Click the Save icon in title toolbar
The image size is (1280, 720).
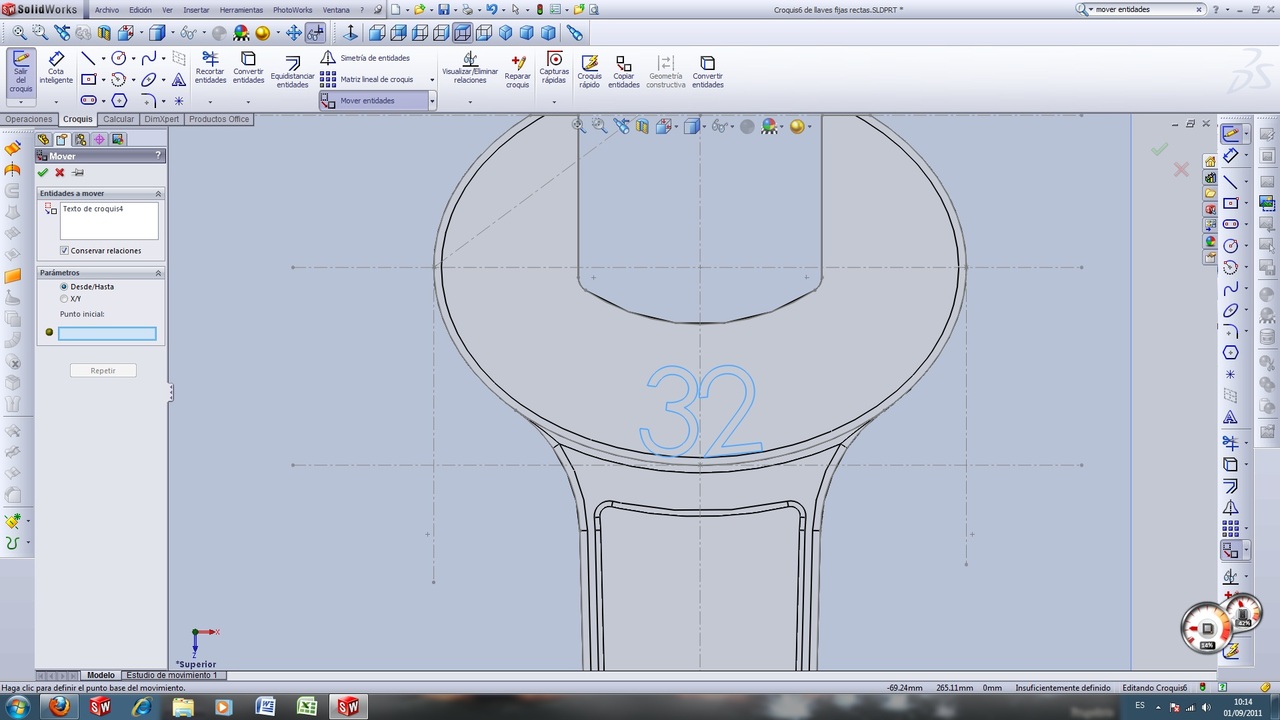coord(443,9)
